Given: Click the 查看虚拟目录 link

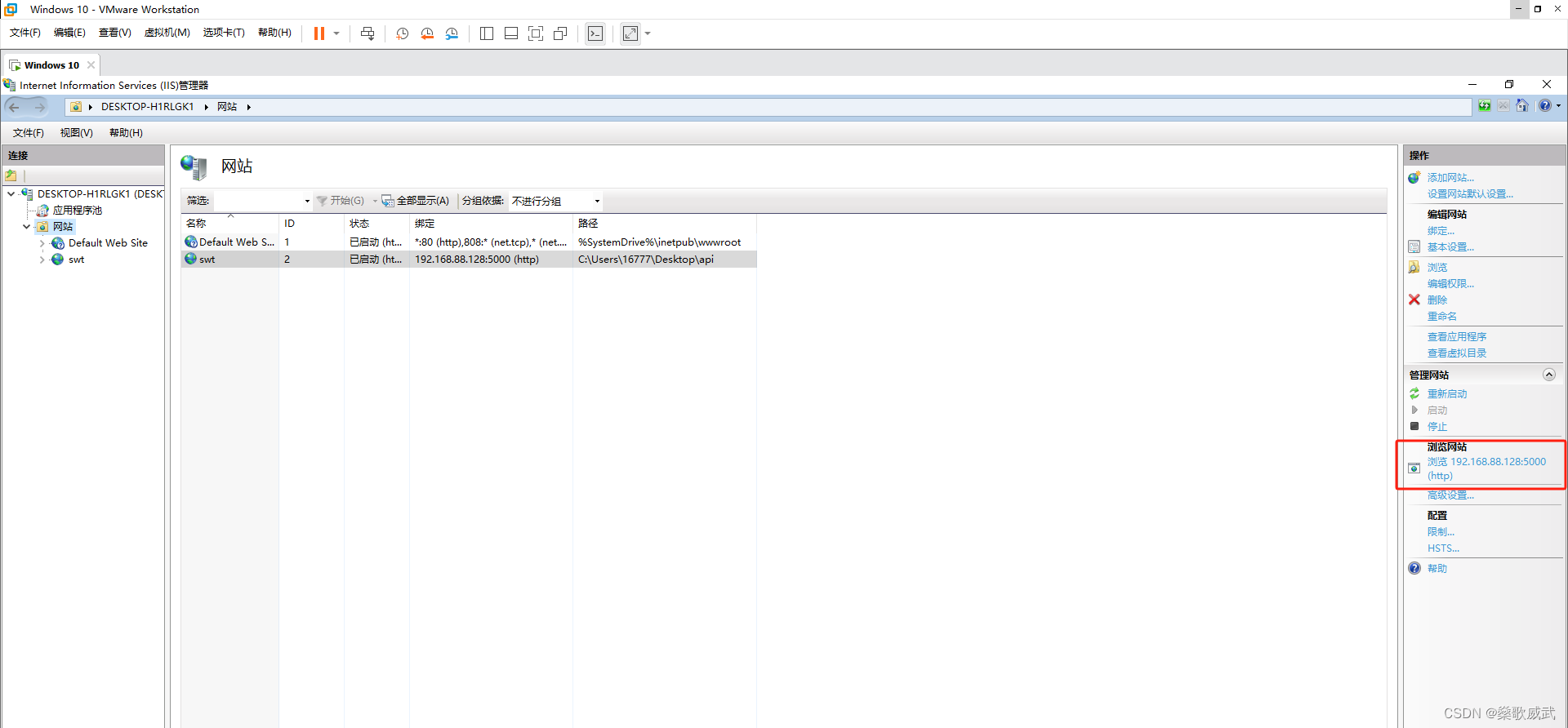Looking at the screenshot, I should [1457, 353].
